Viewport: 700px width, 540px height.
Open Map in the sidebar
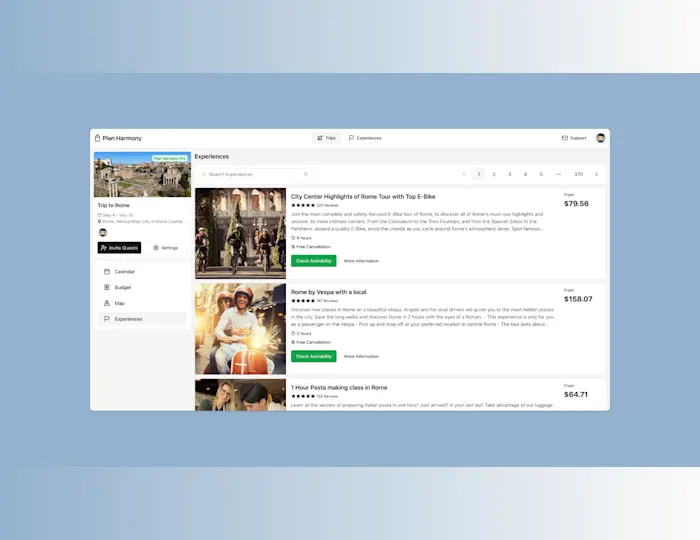[142, 303]
